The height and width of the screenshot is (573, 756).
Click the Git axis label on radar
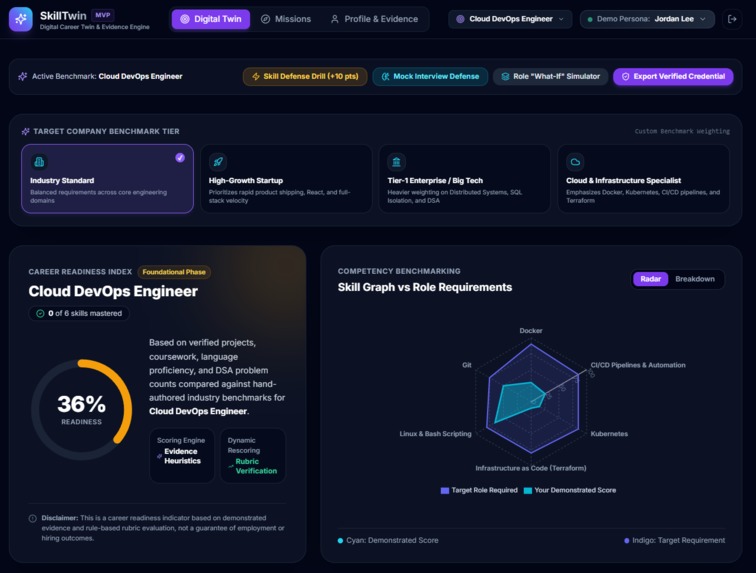pos(467,365)
